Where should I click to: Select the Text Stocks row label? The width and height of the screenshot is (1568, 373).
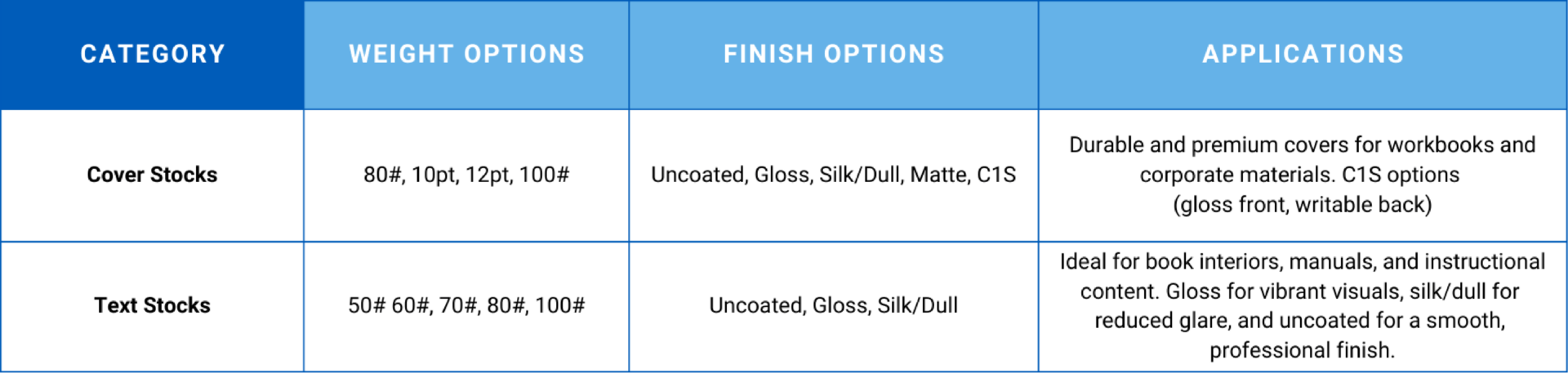click(x=152, y=305)
